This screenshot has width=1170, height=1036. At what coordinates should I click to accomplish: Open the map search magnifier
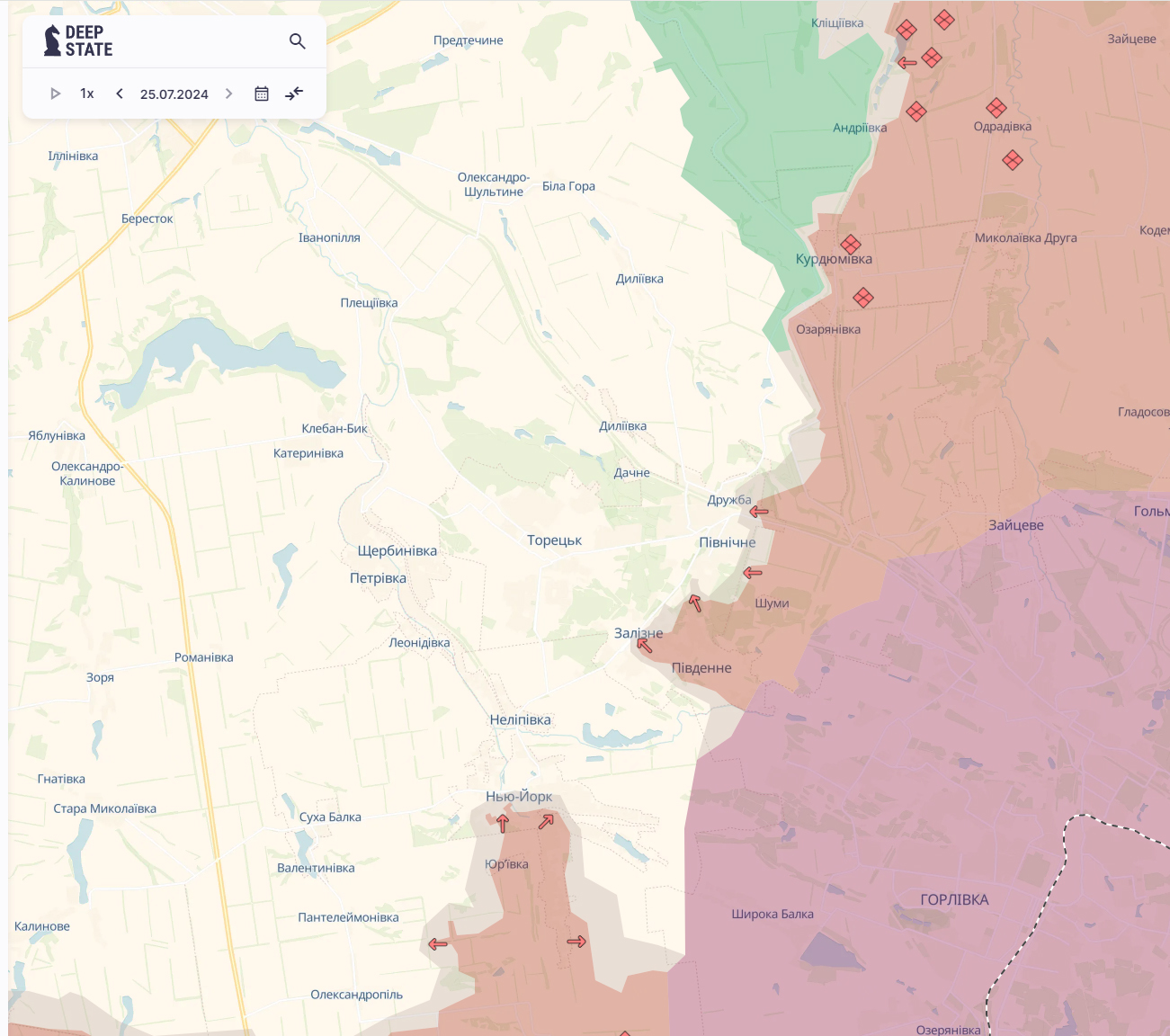coord(298,41)
